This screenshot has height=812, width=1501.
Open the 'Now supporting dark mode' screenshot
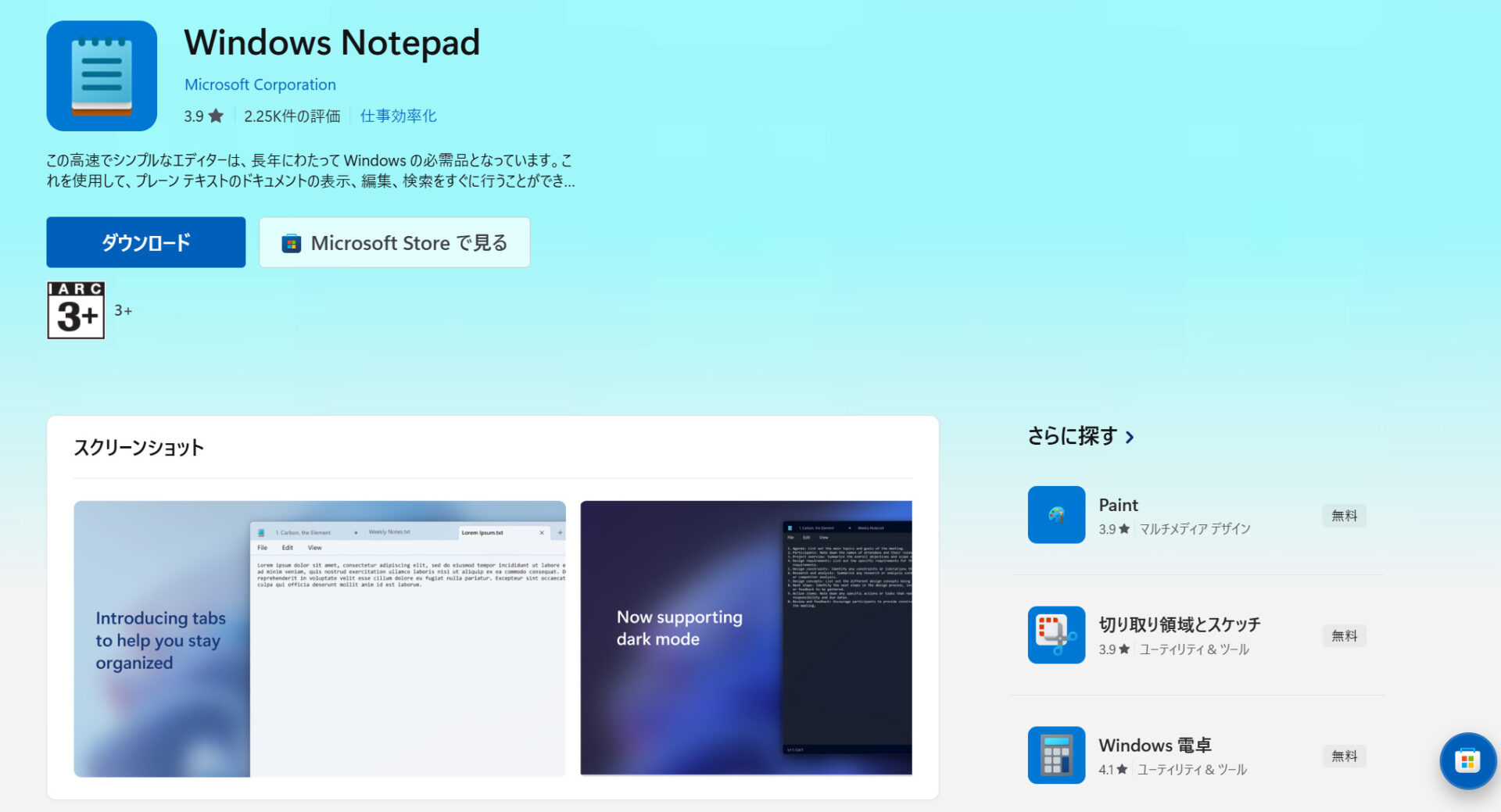click(746, 639)
